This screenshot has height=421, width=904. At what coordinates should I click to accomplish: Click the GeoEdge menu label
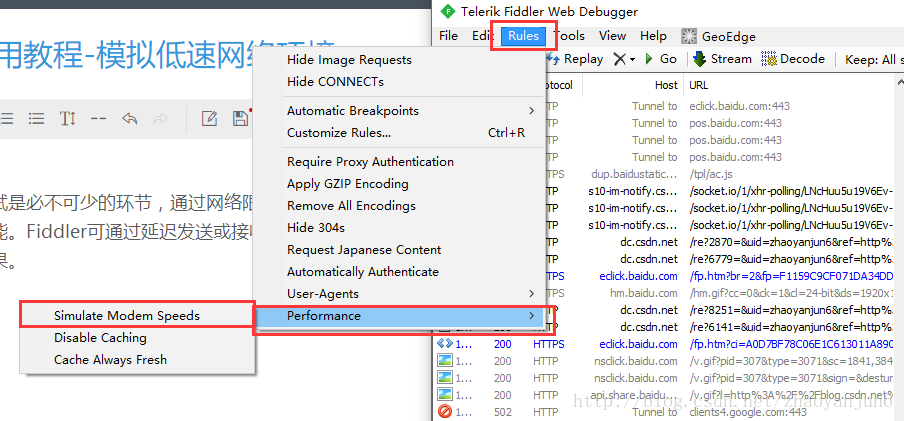click(729, 36)
